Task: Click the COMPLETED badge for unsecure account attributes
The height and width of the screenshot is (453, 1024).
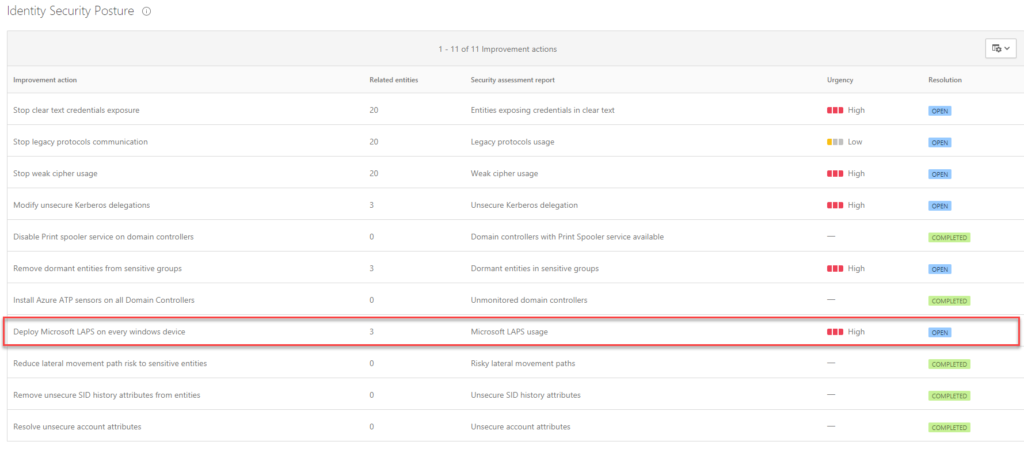Action: point(950,428)
